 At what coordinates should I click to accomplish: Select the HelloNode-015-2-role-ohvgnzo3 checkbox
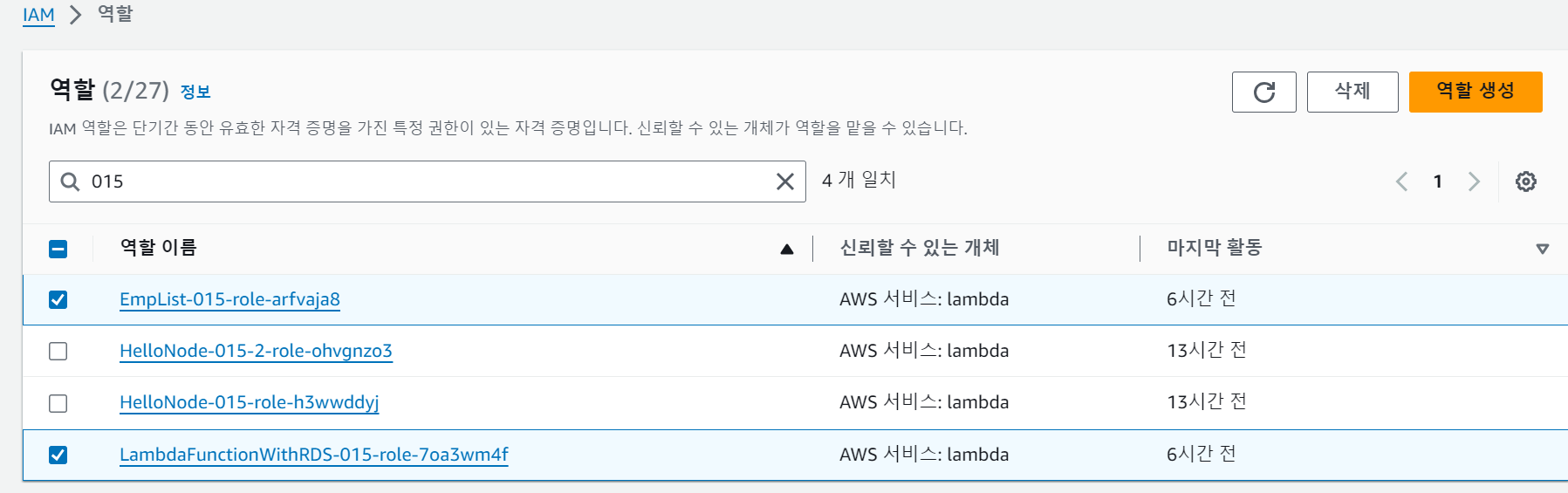(58, 351)
